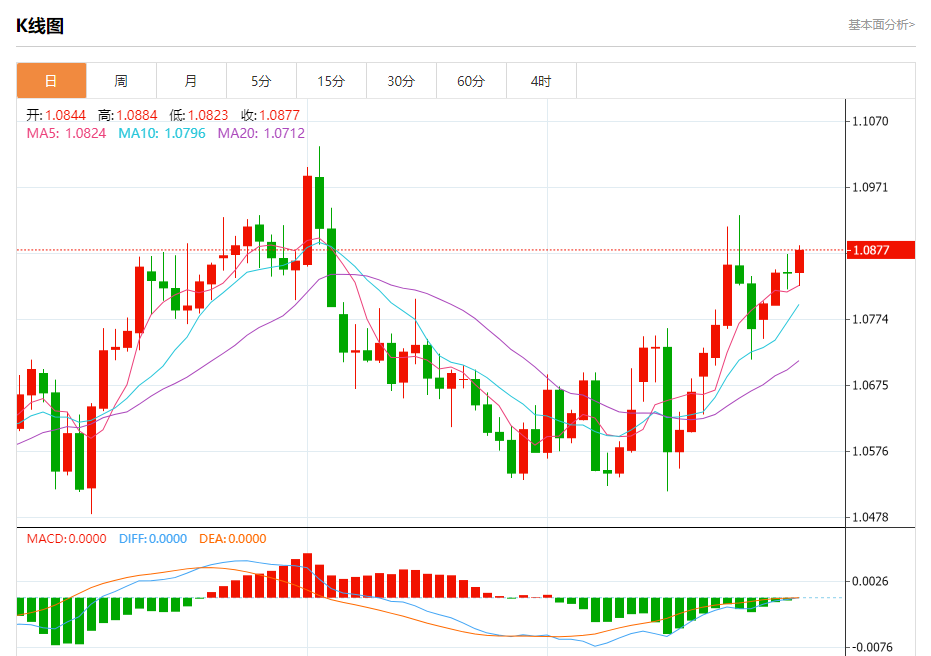931x656 pixels.
Task: Click the 1.0971 price axis label
Action: [870, 188]
